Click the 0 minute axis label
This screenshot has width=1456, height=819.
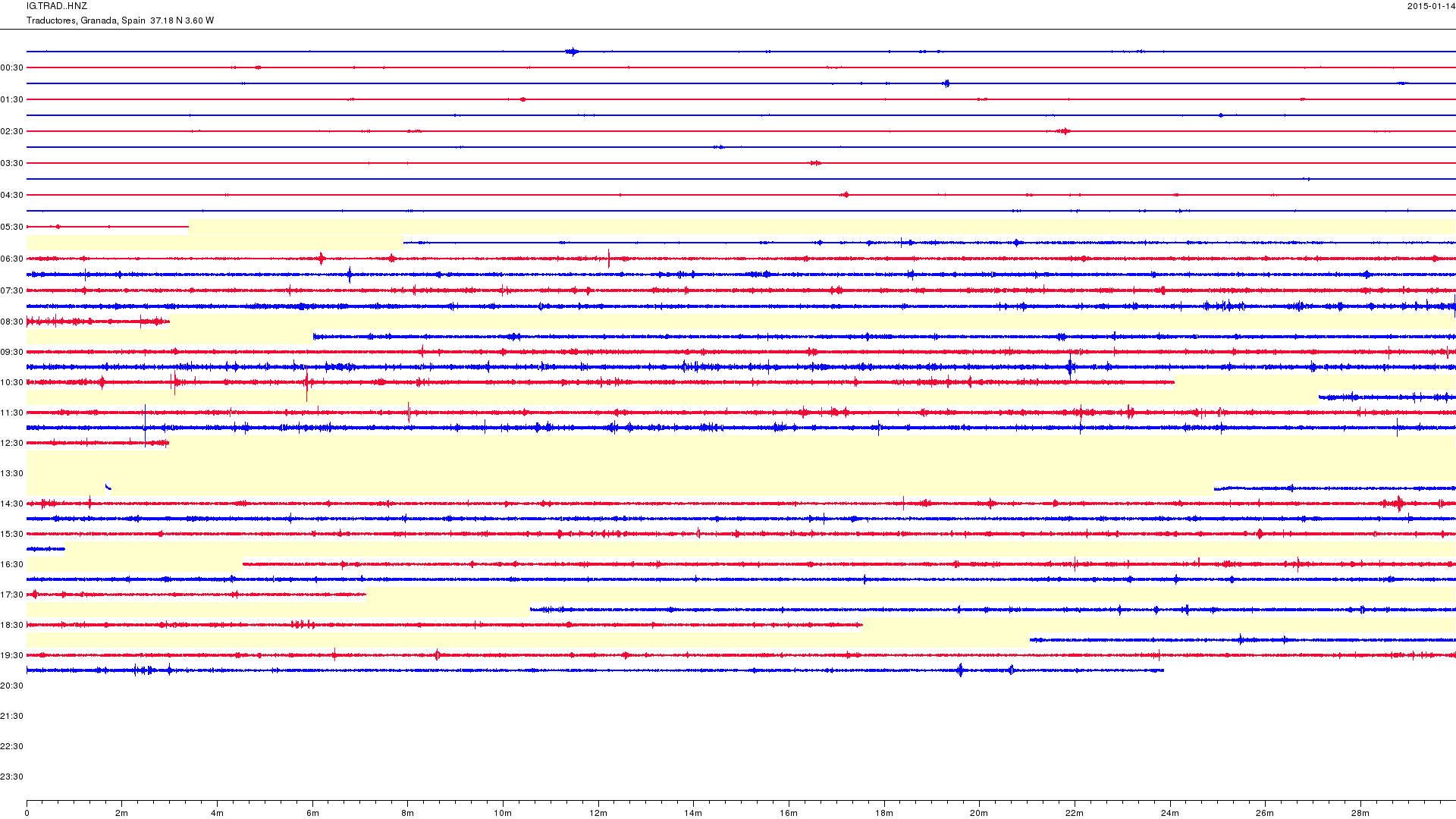point(27,813)
